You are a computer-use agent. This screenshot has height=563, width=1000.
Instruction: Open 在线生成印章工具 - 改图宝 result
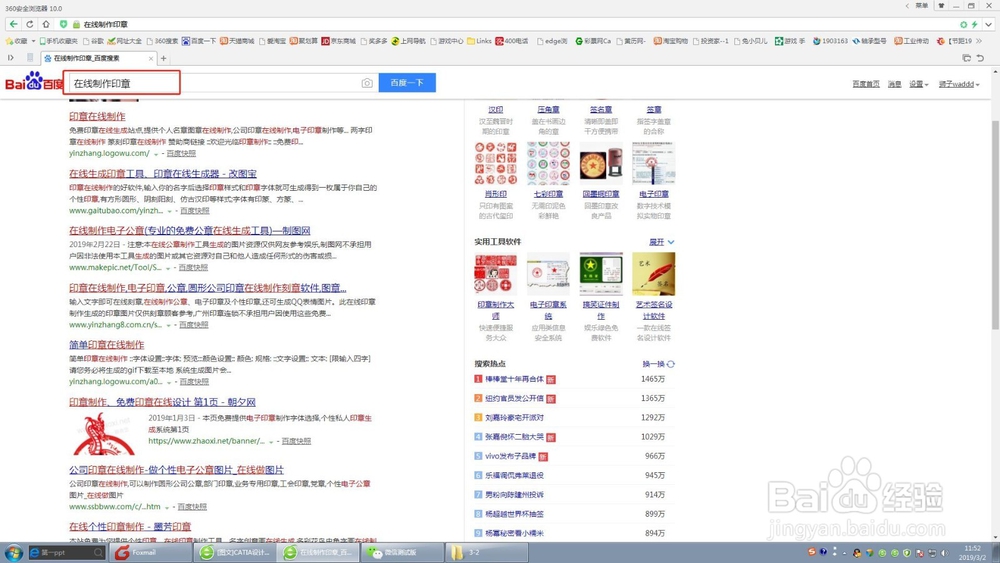pos(163,173)
